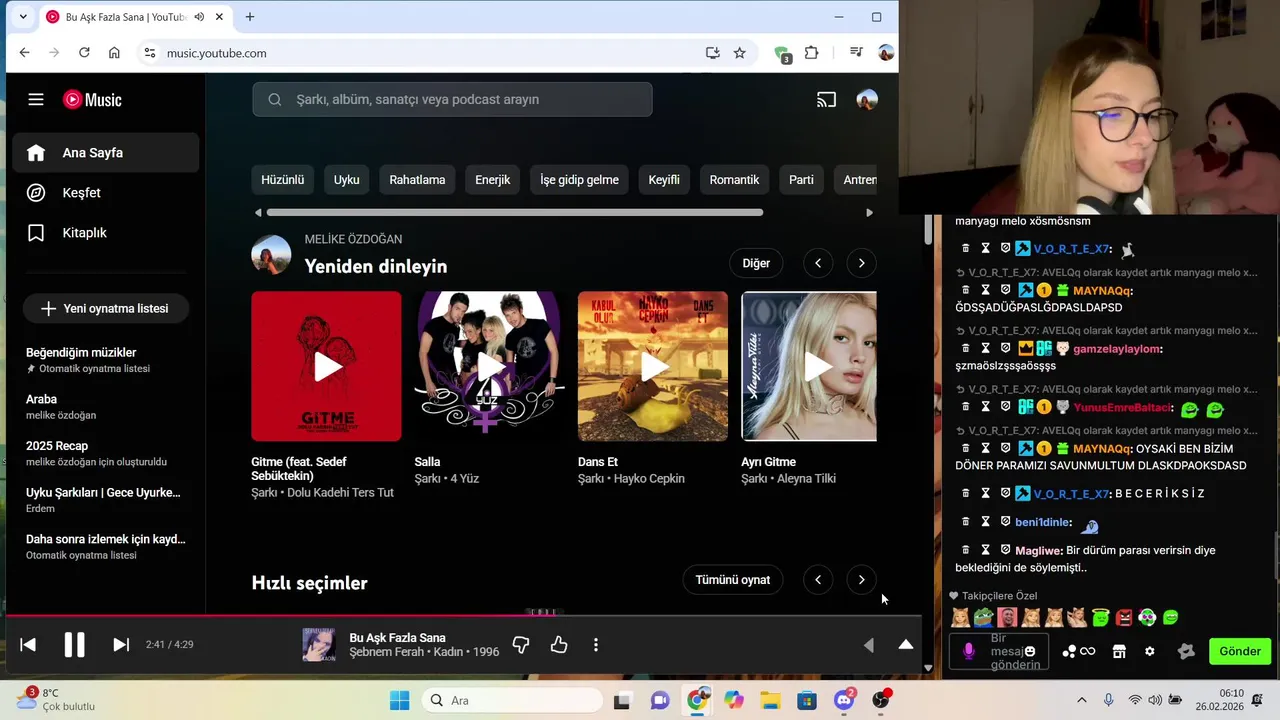This screenshot has width=1280, height=720.
Task: Mute the tab via speaker icon
Action: [x=199, y=17]
